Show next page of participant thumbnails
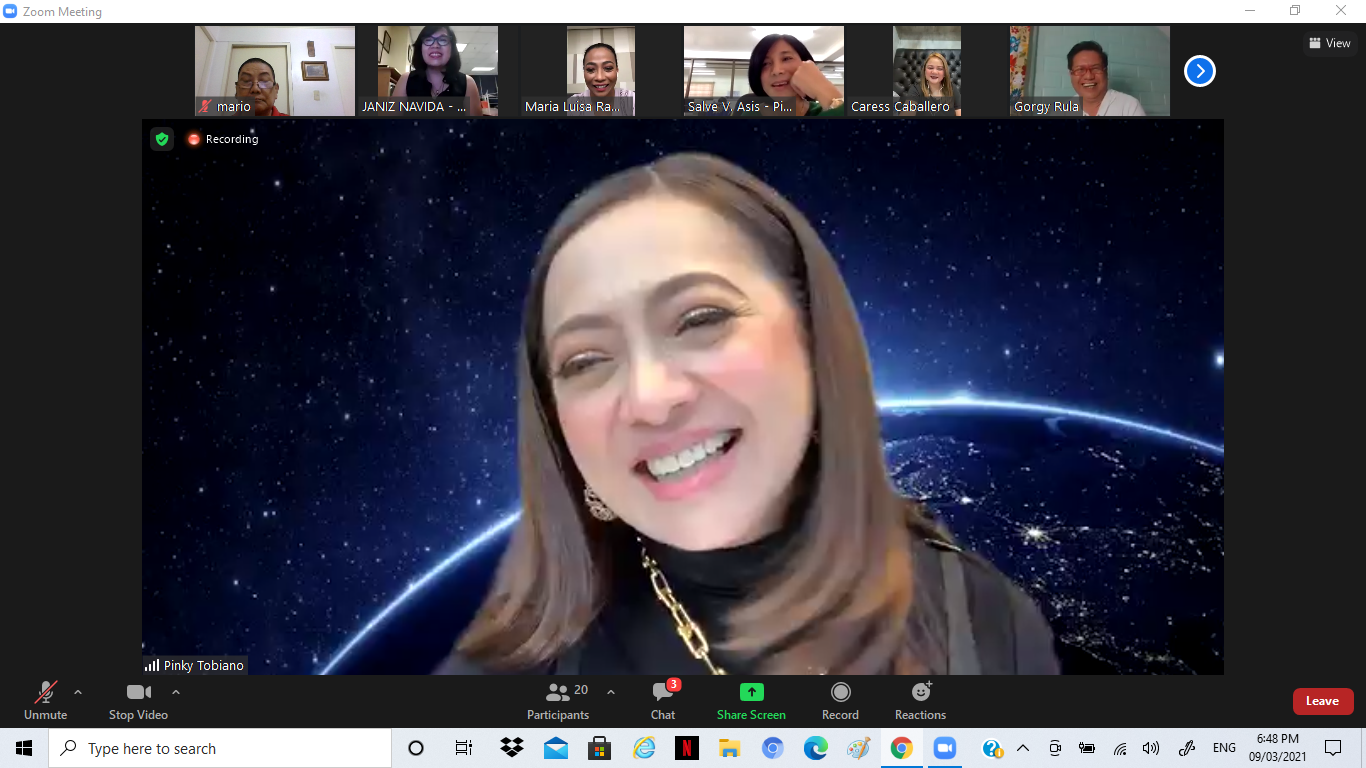Image resolution: width=1366 pixels, height=768 pixels. [x=1200, y=71]
